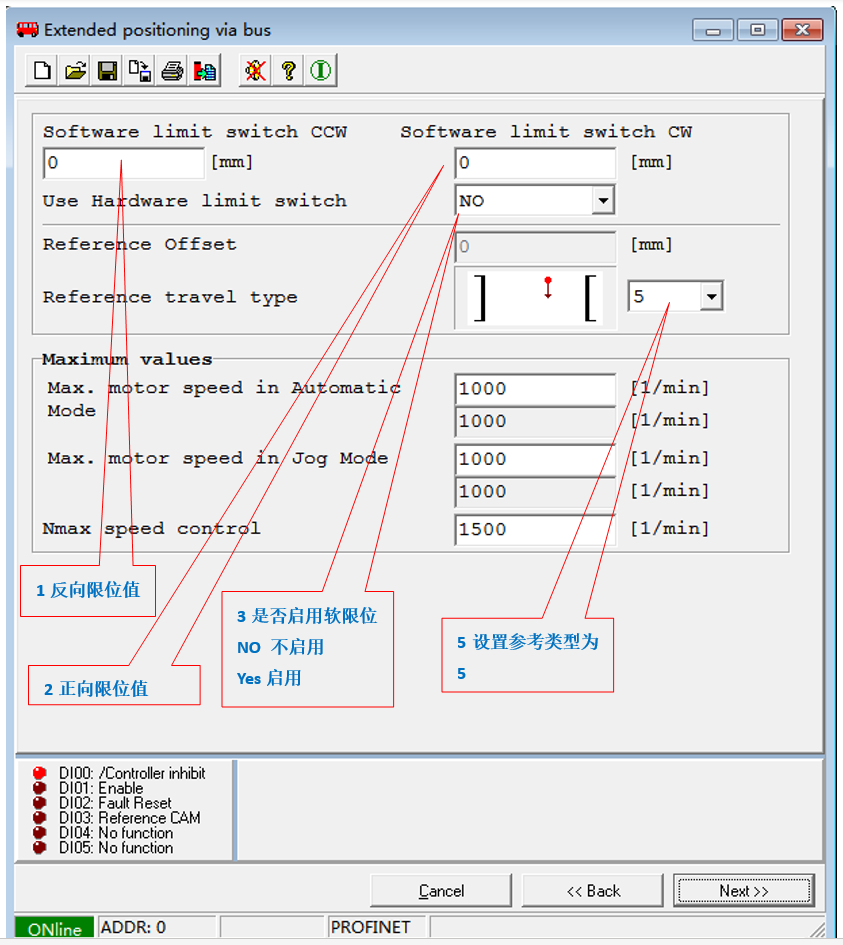Image resolution: width=843 pixels, height=945 pixels.
Task: Click the green circled I info icon
Action: tap(320, 71)
